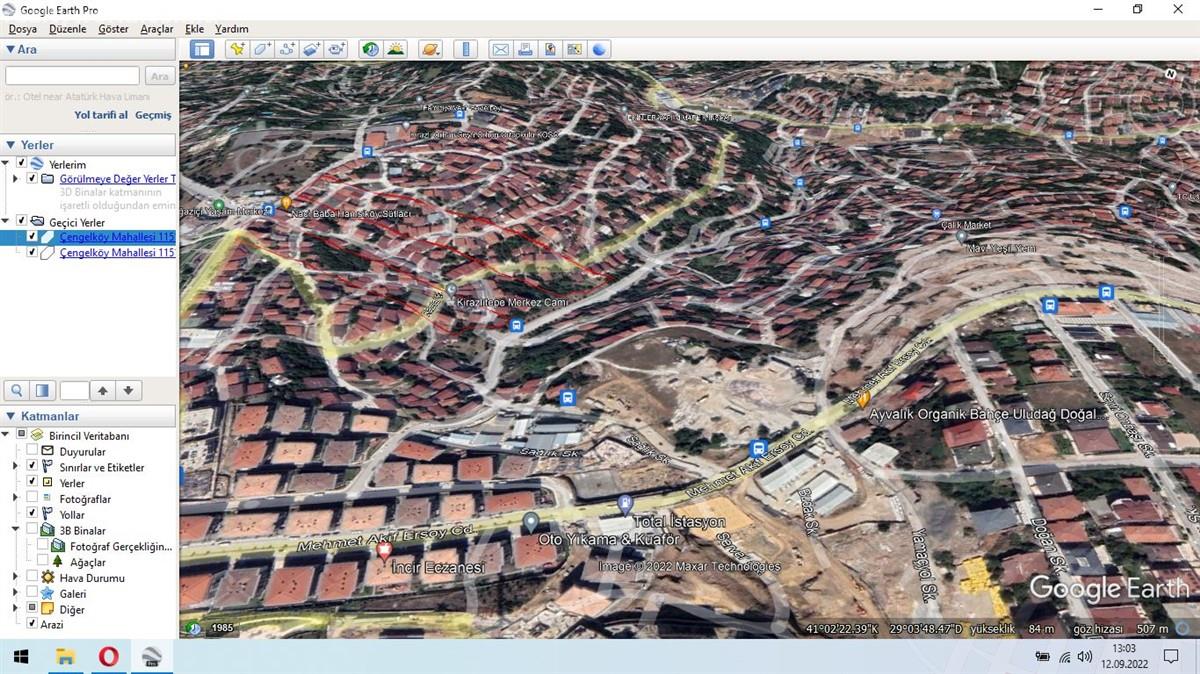1200x674 pixels.
Task: Click the magnifier search button under Yerler
Action: 16,390
